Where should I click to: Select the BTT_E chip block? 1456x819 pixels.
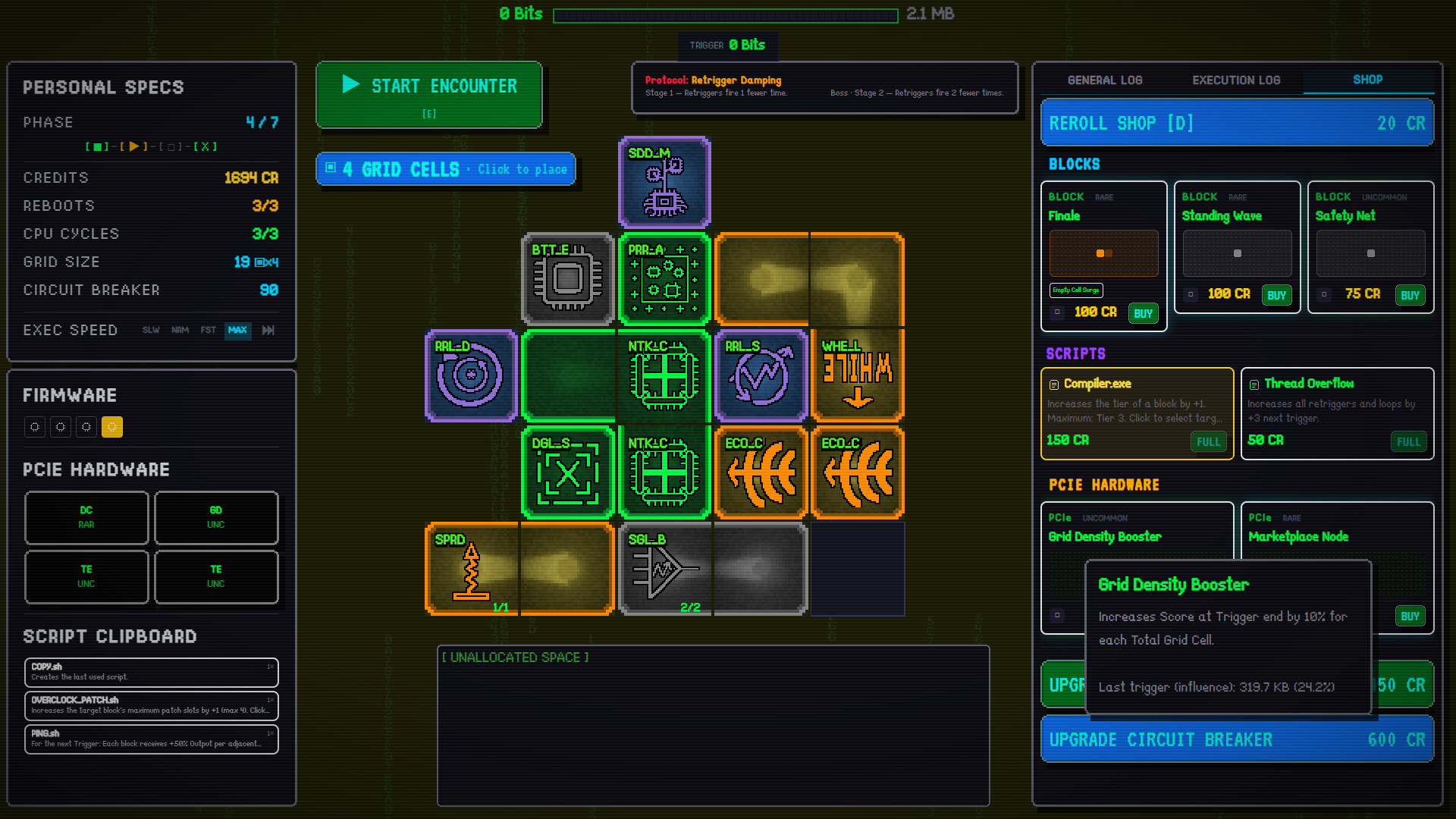tap(568, 279)
